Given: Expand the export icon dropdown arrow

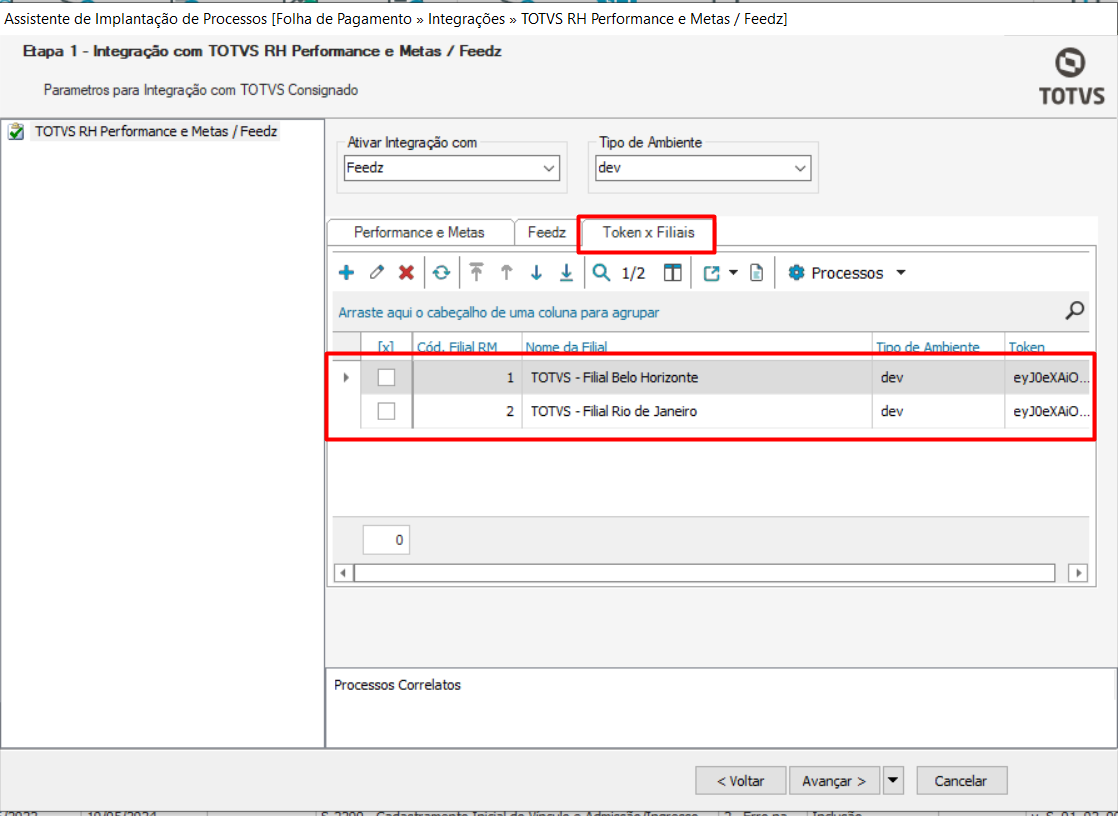Looking at the screenshot, I should click(733, 272).
